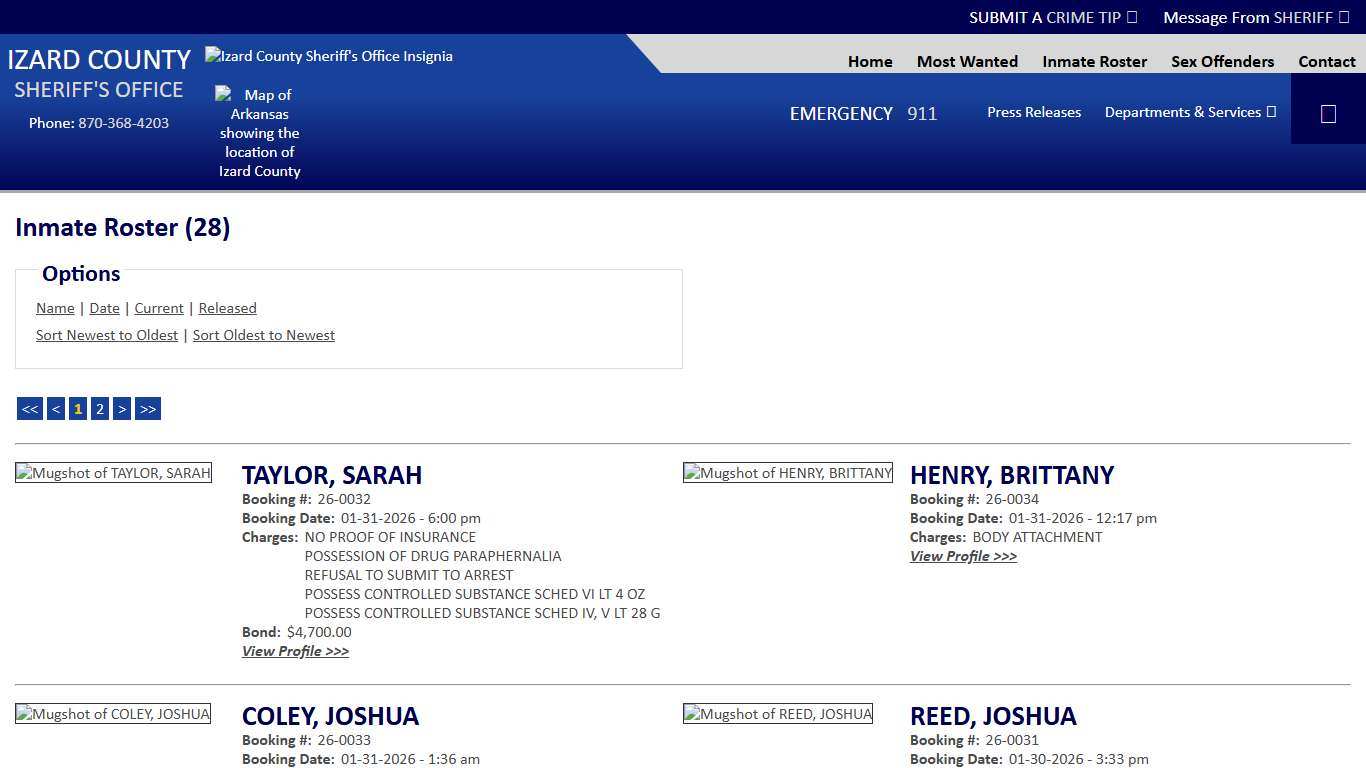View profile of HENRY, BRITTANY
Image resolution: width=1366 pixels, height=768 pixels.
point(962,556)
